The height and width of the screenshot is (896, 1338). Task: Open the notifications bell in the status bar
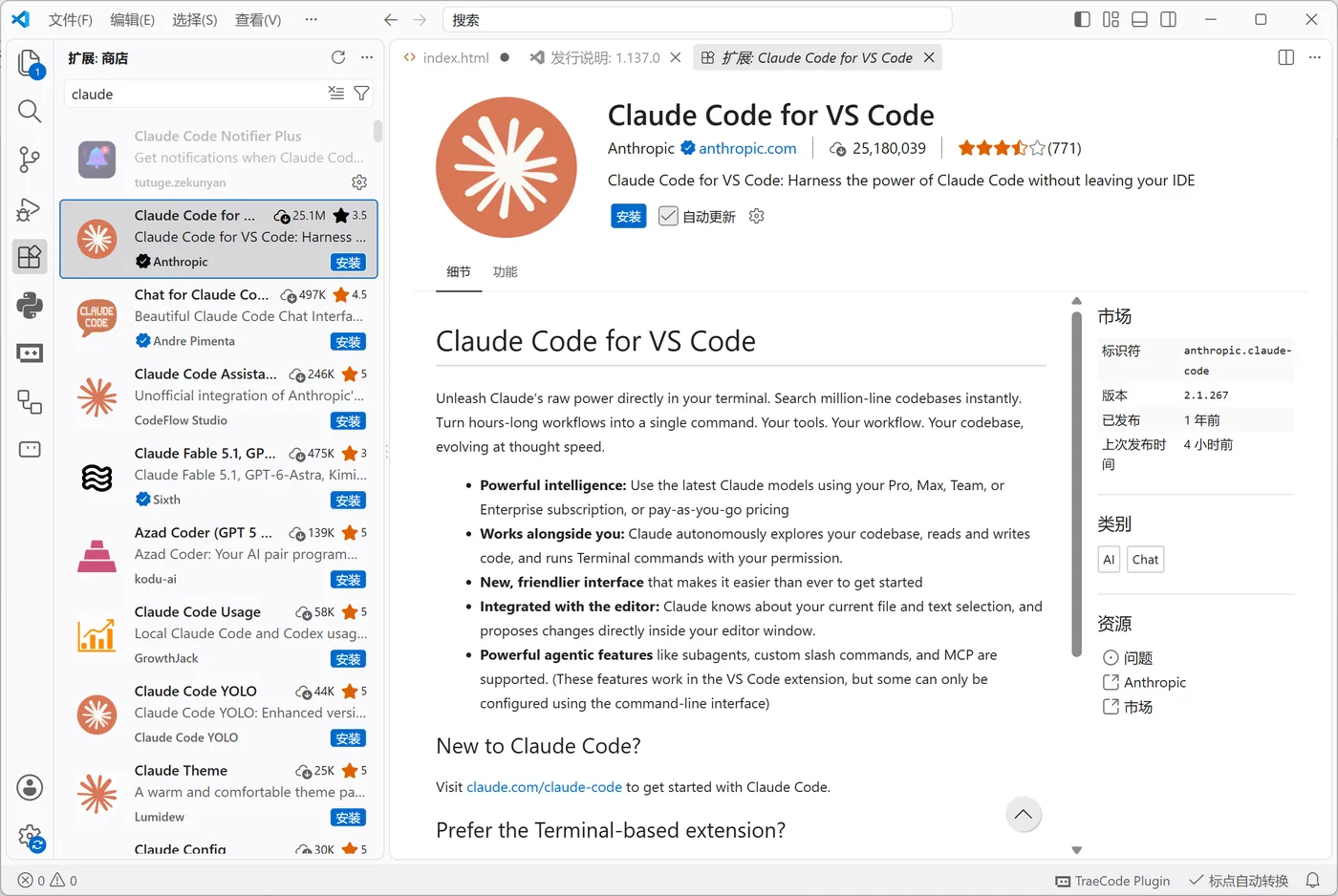point(1313,880)
